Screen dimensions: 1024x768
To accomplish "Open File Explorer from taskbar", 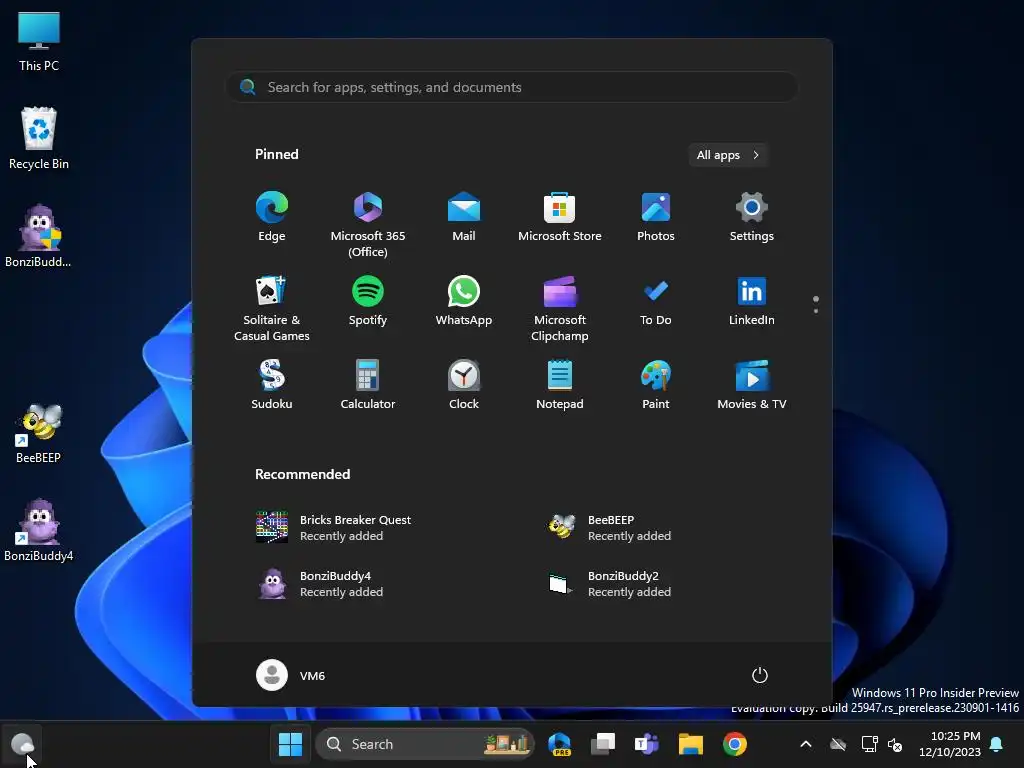I will coord(690,744).
